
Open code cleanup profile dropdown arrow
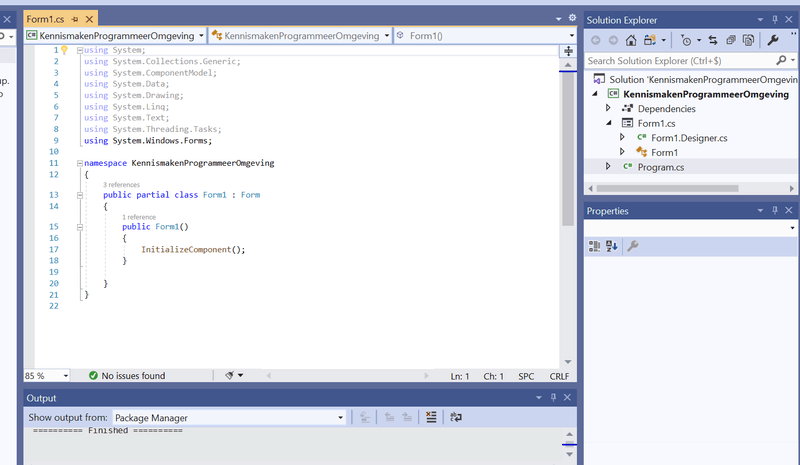[x=240, y=375]
